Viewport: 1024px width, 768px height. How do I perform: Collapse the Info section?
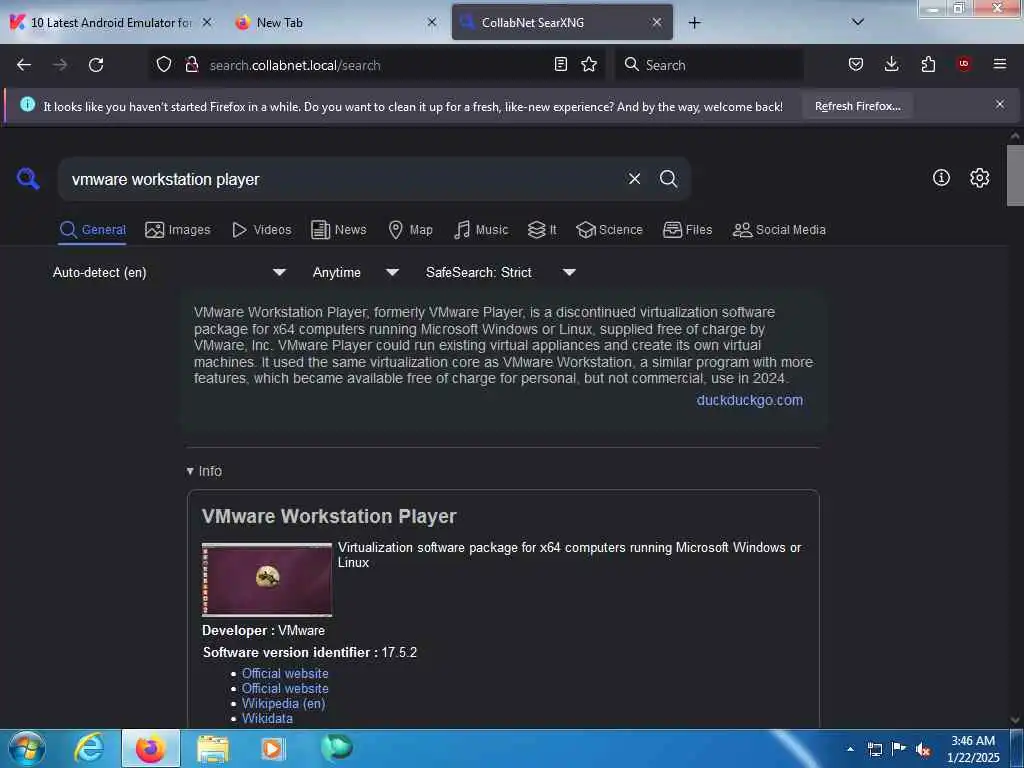[204, 471]
